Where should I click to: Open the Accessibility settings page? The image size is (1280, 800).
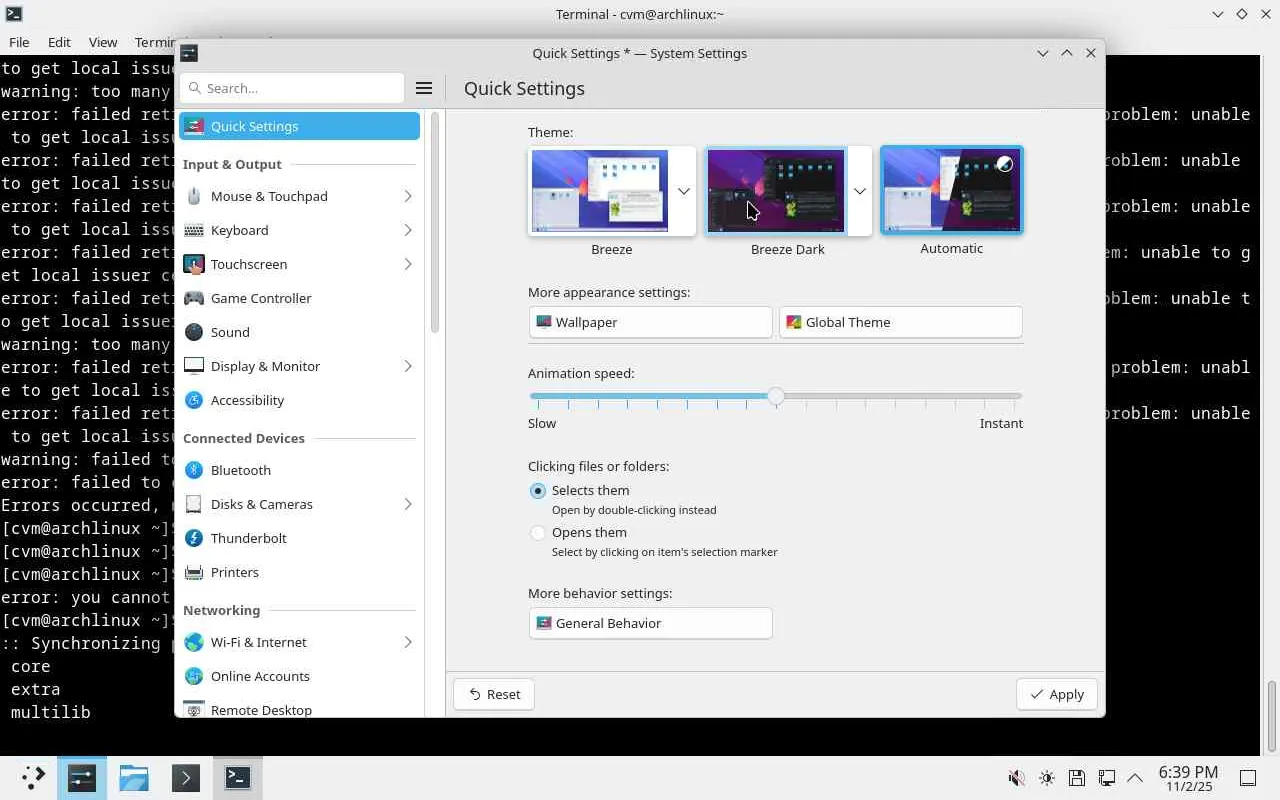(x=299, y=400)
